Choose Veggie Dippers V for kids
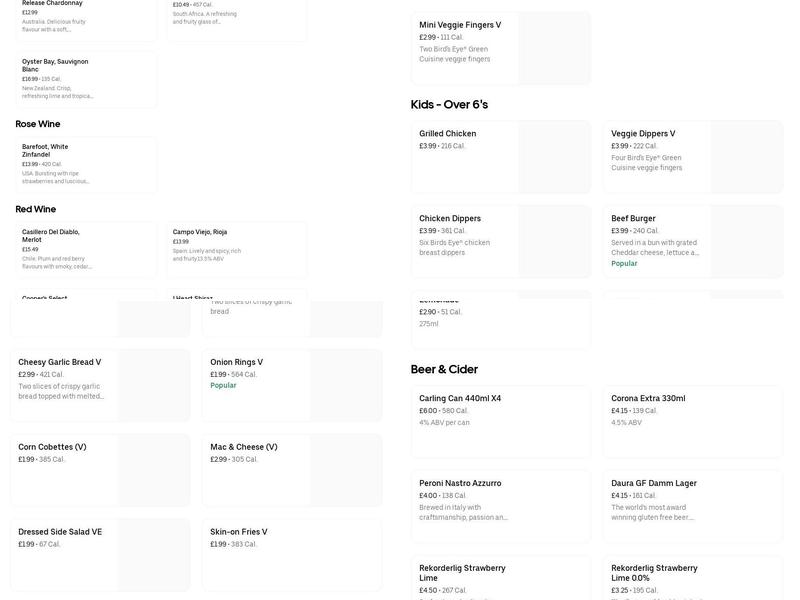 pos(693,157)
